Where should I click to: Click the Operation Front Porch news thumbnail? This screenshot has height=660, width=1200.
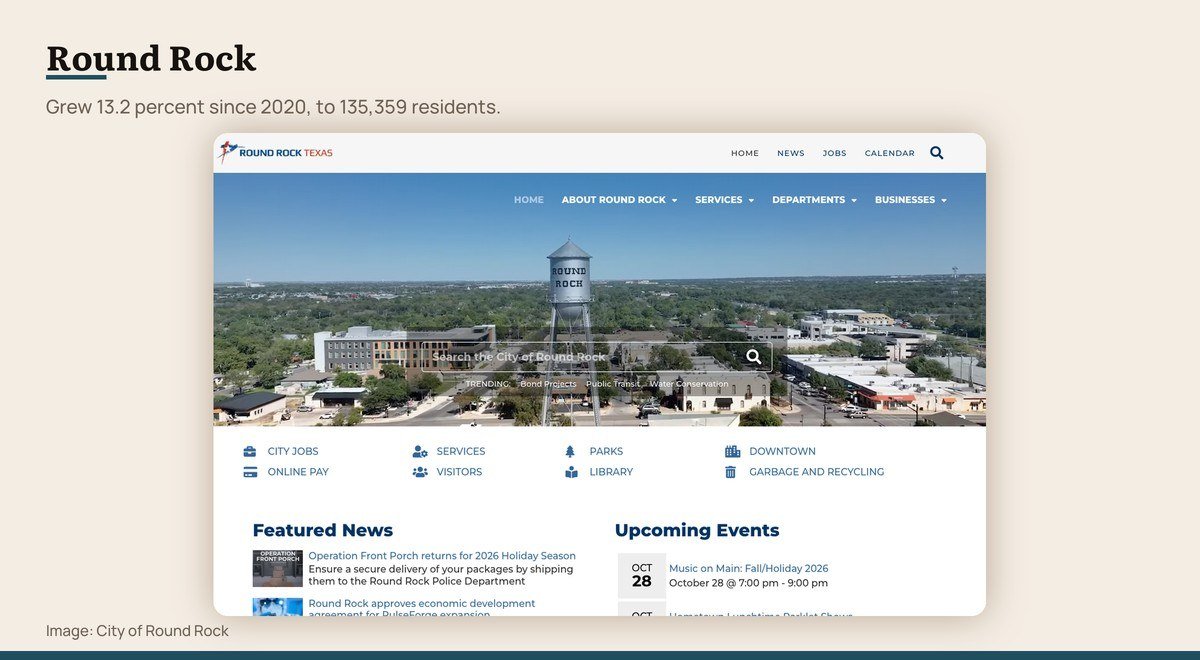tap(278, 568)
